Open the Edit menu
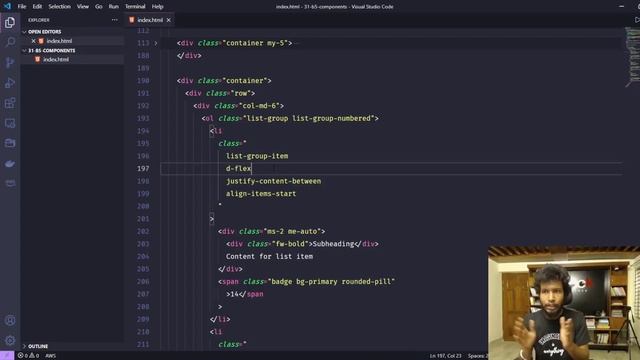640x360 pixels. click(x=37, y=7)
